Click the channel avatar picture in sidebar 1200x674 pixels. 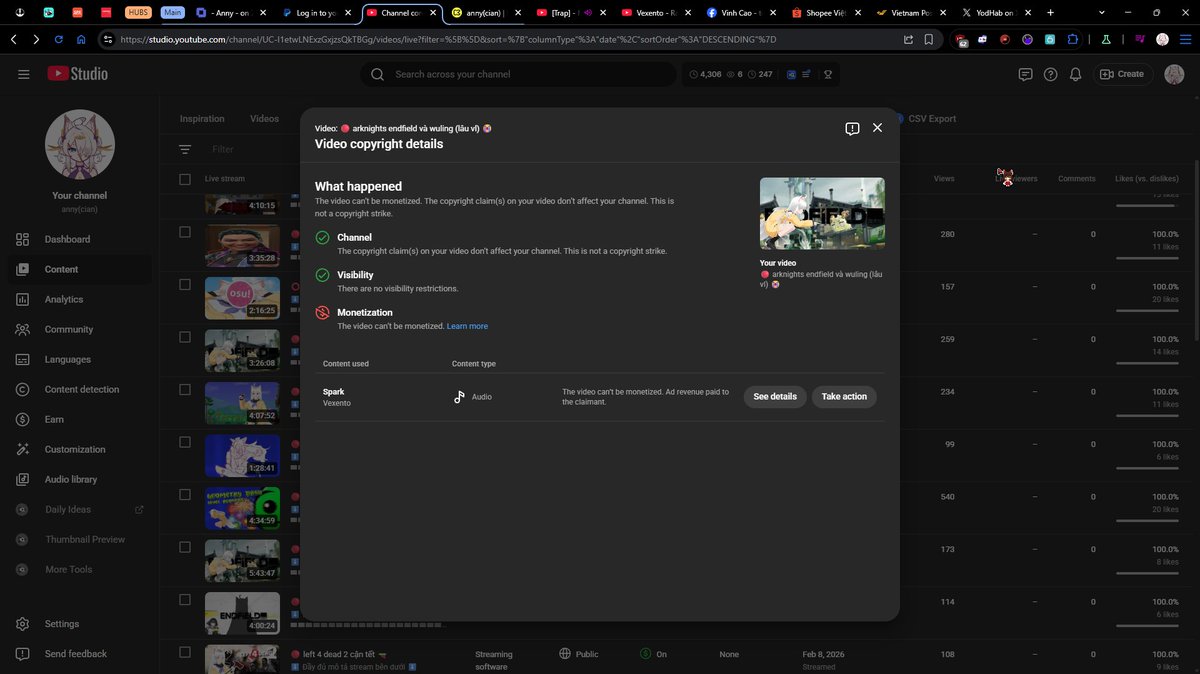80,144
